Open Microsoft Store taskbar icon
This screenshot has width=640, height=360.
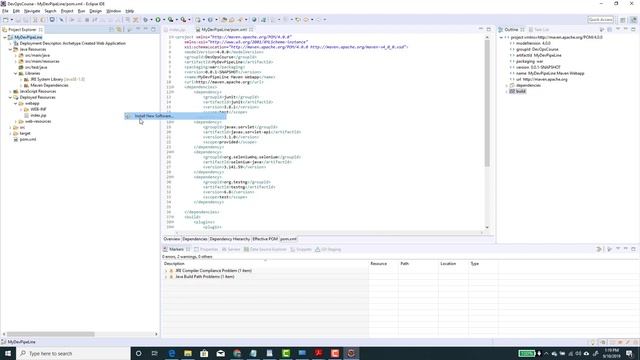(x=204, y=353)
